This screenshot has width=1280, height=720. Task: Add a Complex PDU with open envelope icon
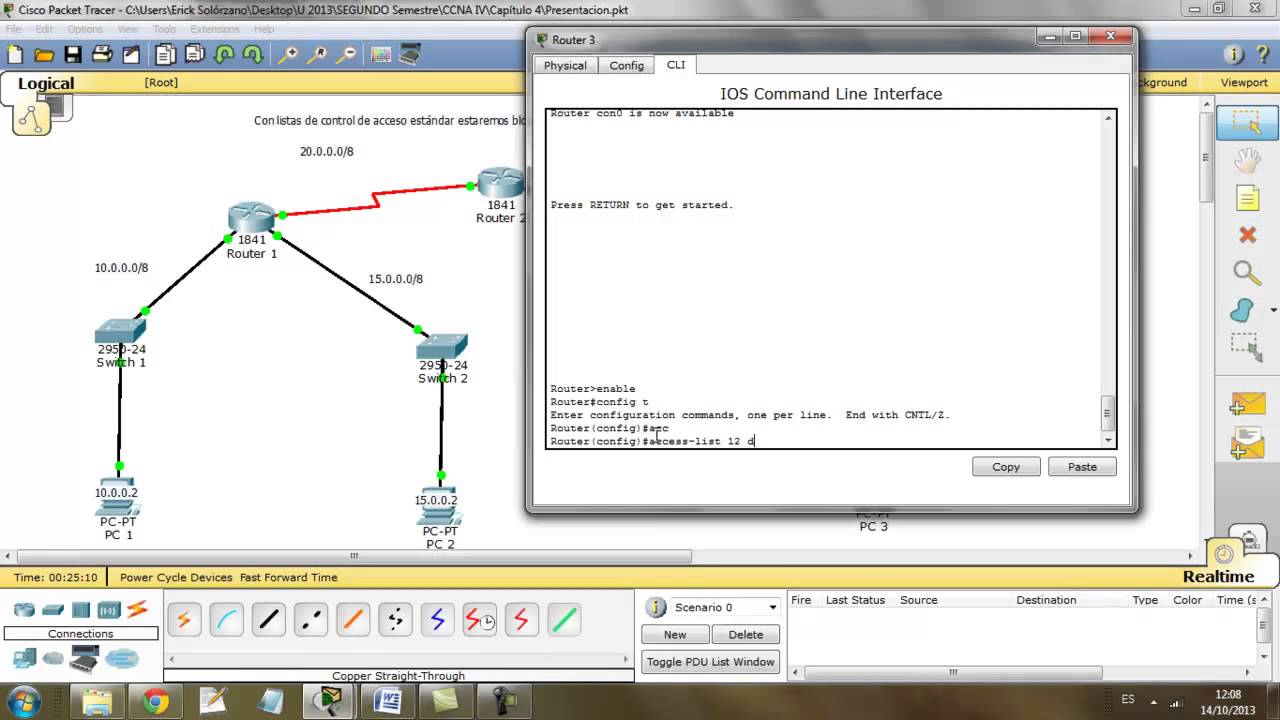(x=1247, y=442)
